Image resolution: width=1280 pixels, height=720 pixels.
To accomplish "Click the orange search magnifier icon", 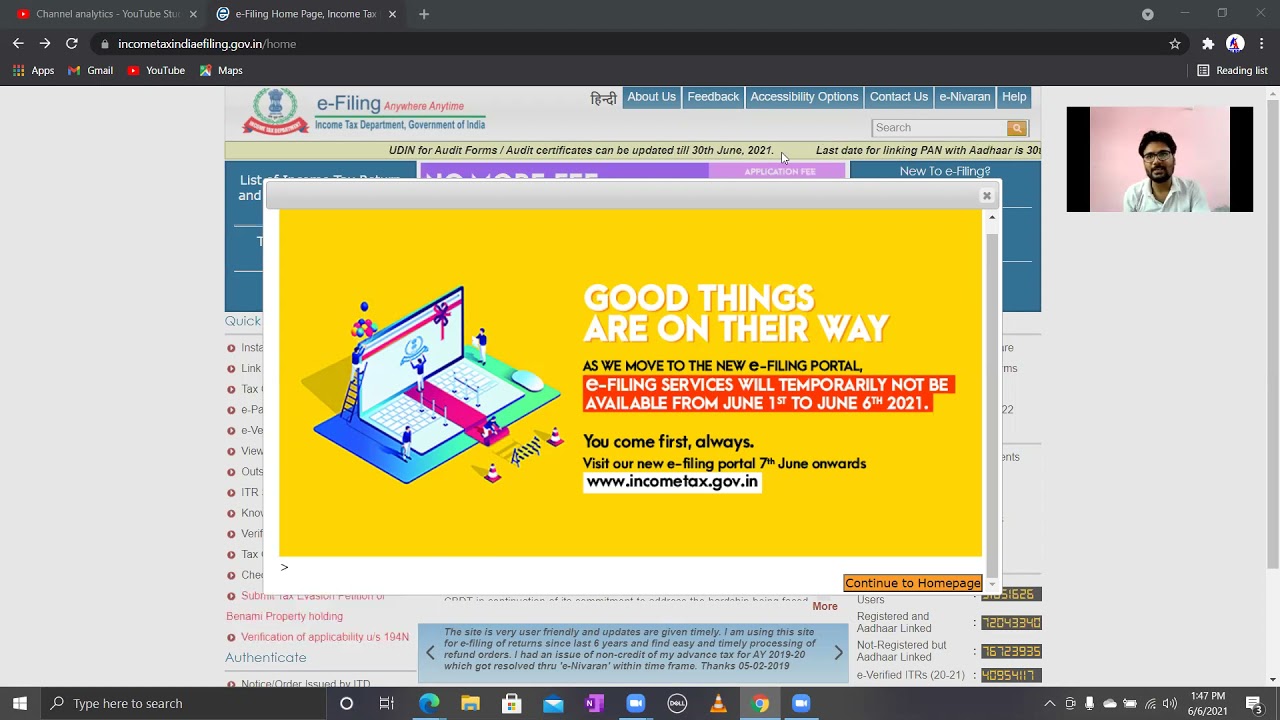I will [x=1017, y=128].
